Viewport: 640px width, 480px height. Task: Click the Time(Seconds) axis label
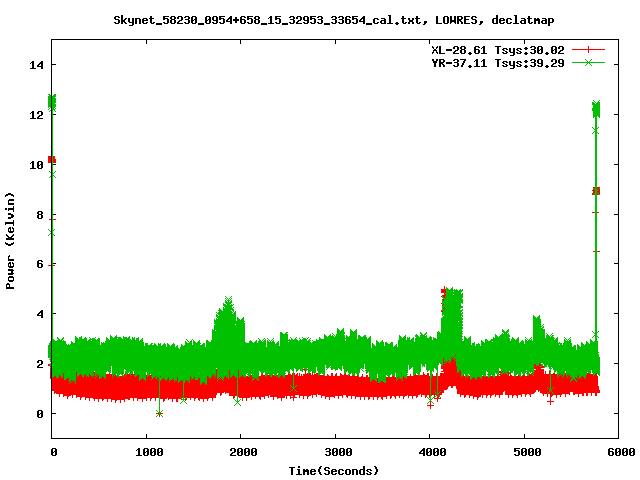333,471
